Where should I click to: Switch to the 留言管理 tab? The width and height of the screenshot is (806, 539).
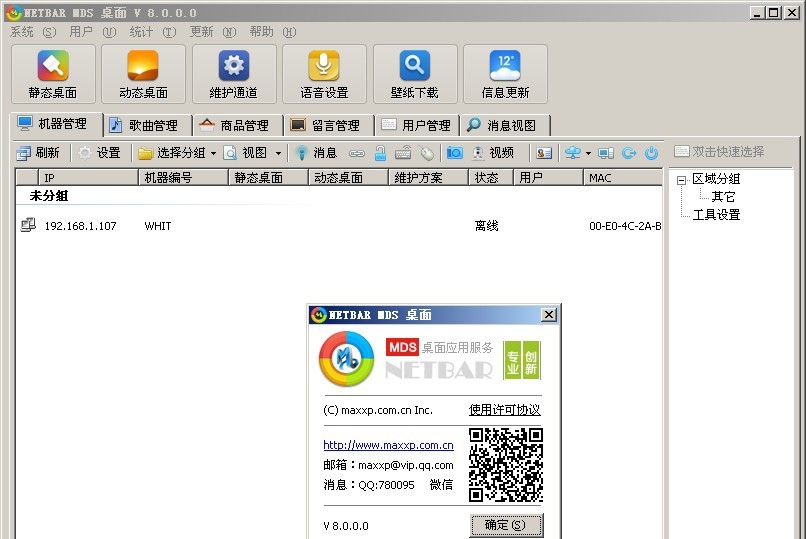click(329, 125)
